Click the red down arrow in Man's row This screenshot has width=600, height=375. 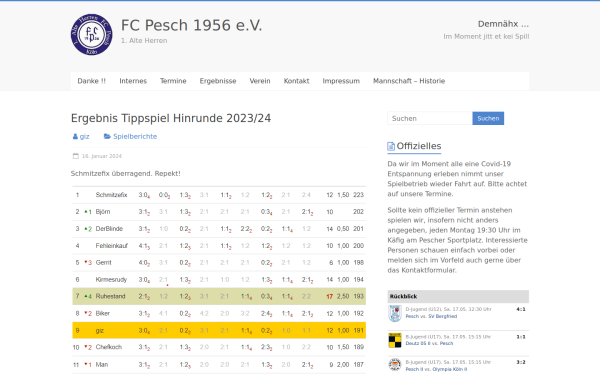[x=86, y=364]
